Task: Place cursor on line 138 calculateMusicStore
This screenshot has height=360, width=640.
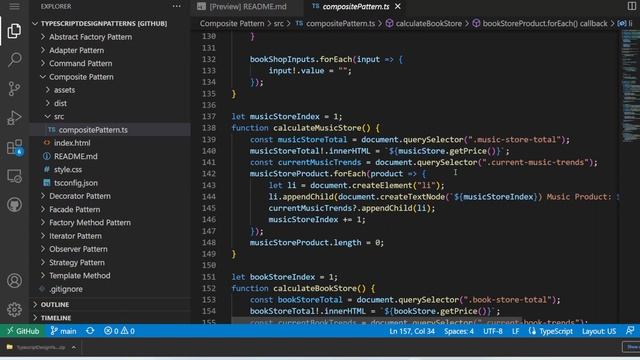Action: point(321,128)
